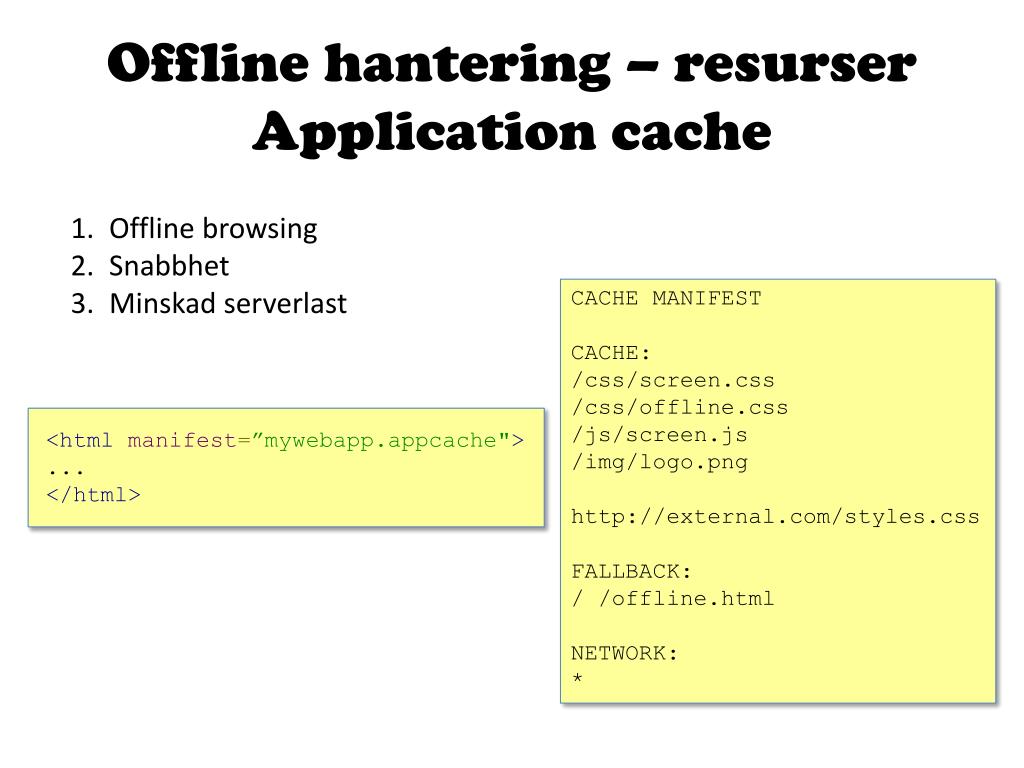Viewport: 1024px width, 768px height.
Task: Click the html manifest="mywebapp.appcache" code line
Action: click(x=285, y=440)
